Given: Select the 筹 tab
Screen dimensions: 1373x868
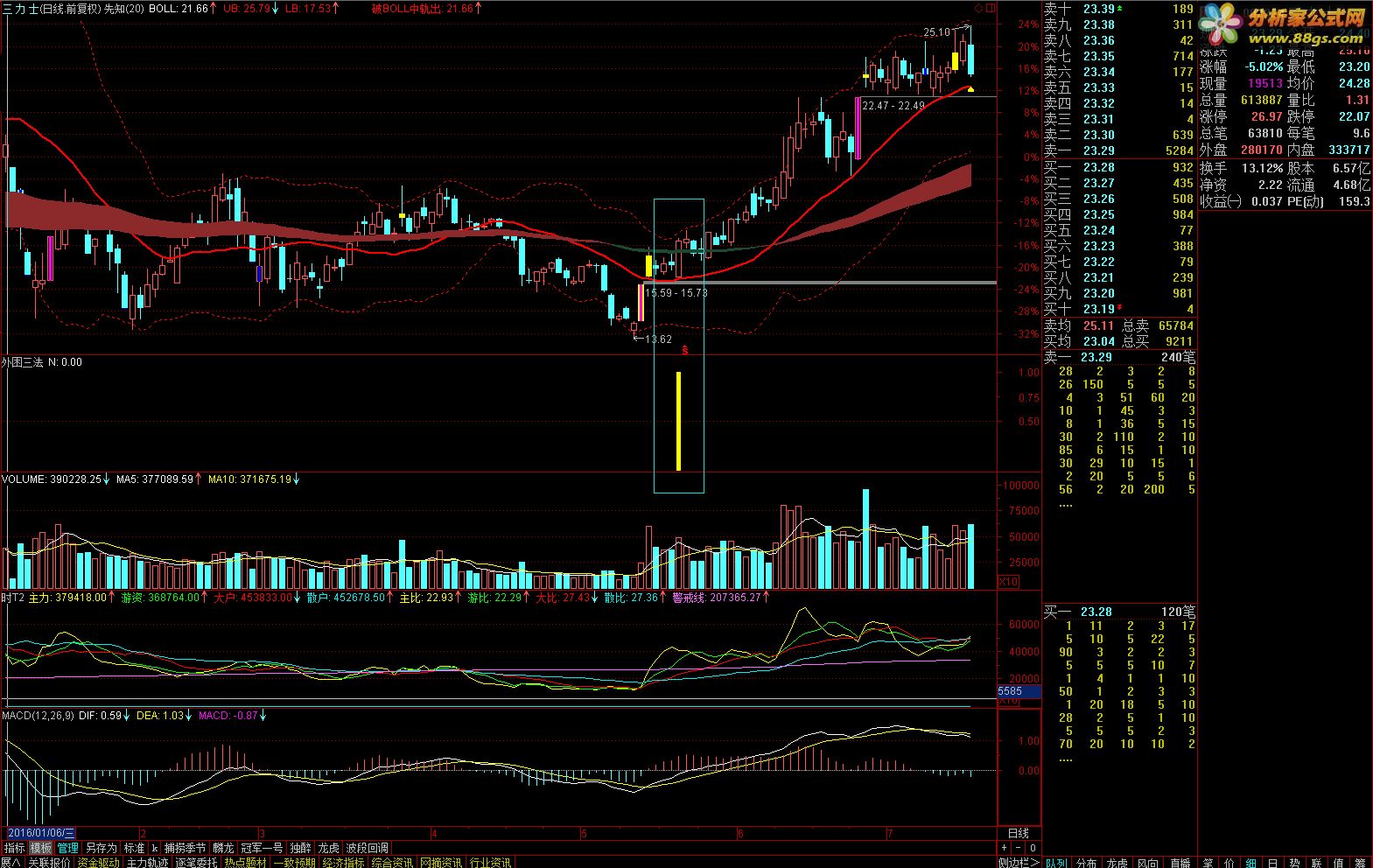Looking at the screenshot, I should coord(1360,863).
